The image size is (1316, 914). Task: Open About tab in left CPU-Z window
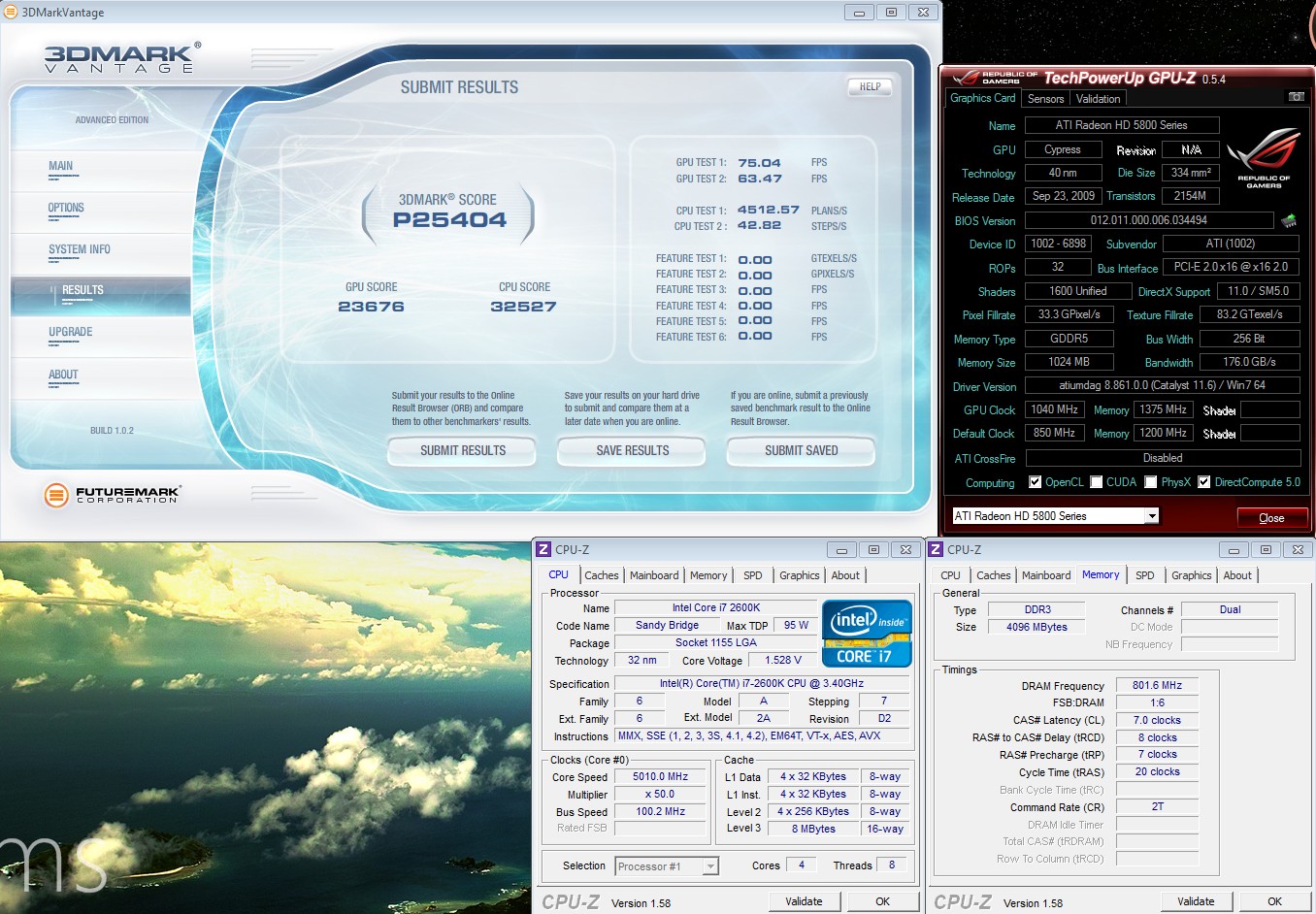845,575
